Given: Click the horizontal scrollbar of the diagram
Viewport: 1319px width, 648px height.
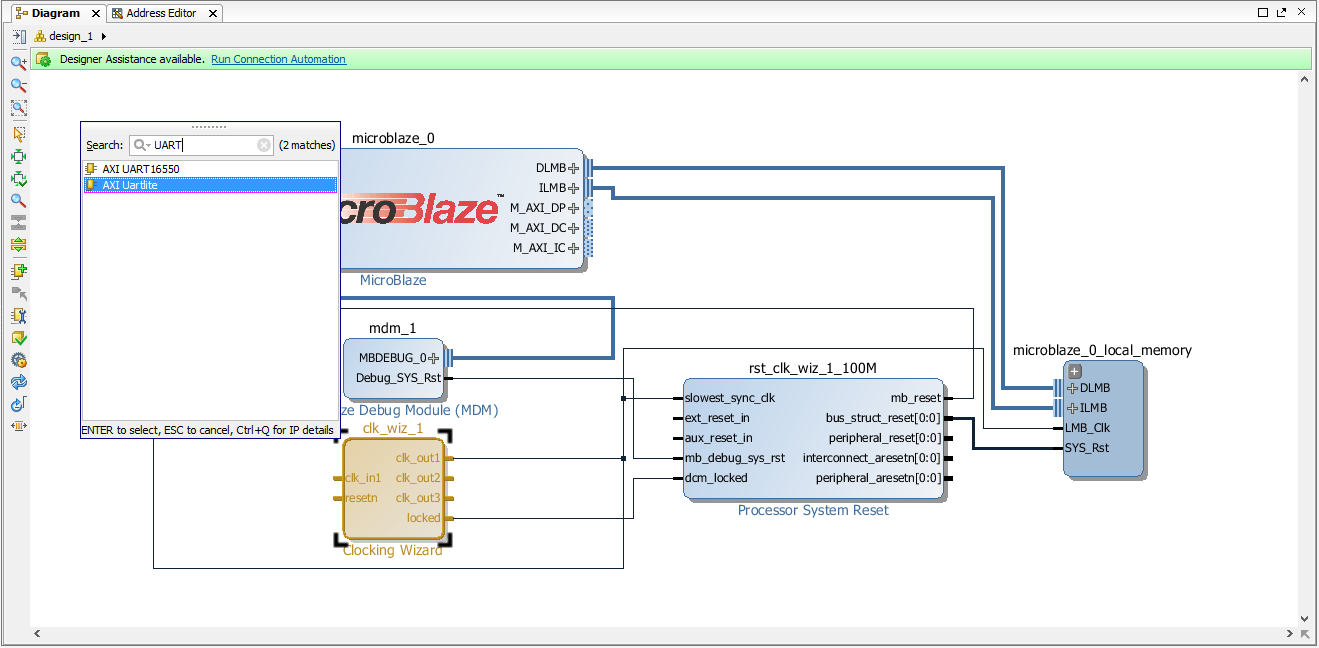Looking at the screenshot, I should pyautogui.click(x=663, y=634).
